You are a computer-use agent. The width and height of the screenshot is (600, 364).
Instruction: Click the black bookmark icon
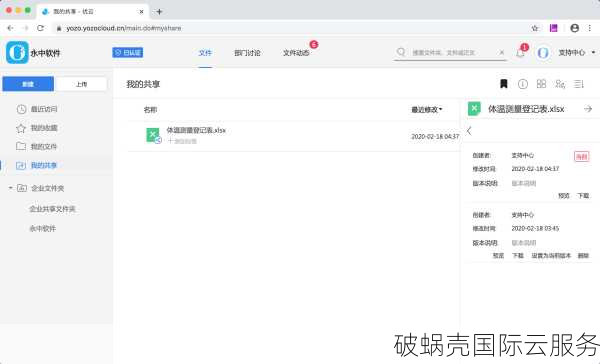pyautogui.click(x=504, y=84)
